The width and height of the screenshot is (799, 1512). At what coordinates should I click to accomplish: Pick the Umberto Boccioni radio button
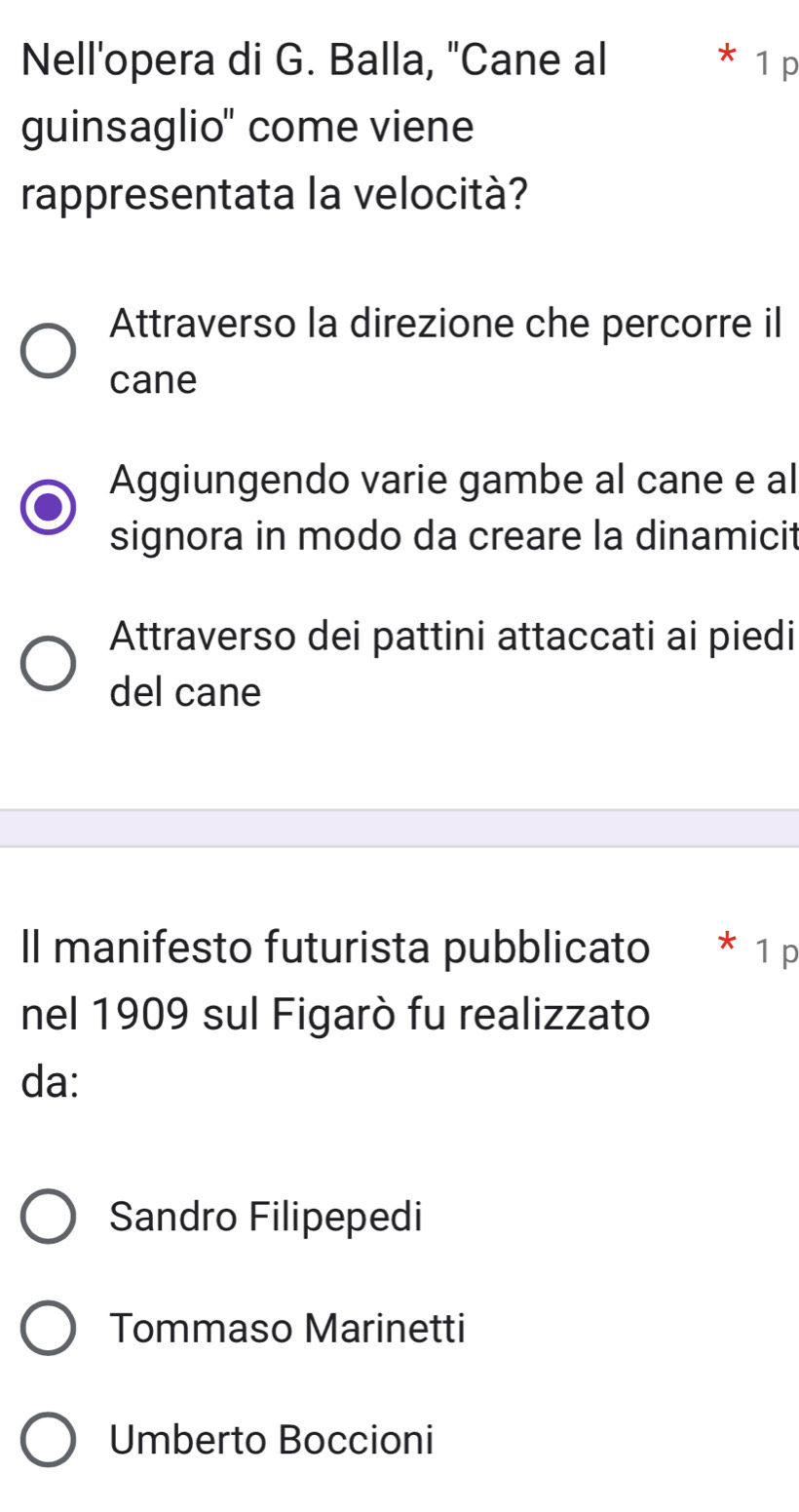(49, 1439)
